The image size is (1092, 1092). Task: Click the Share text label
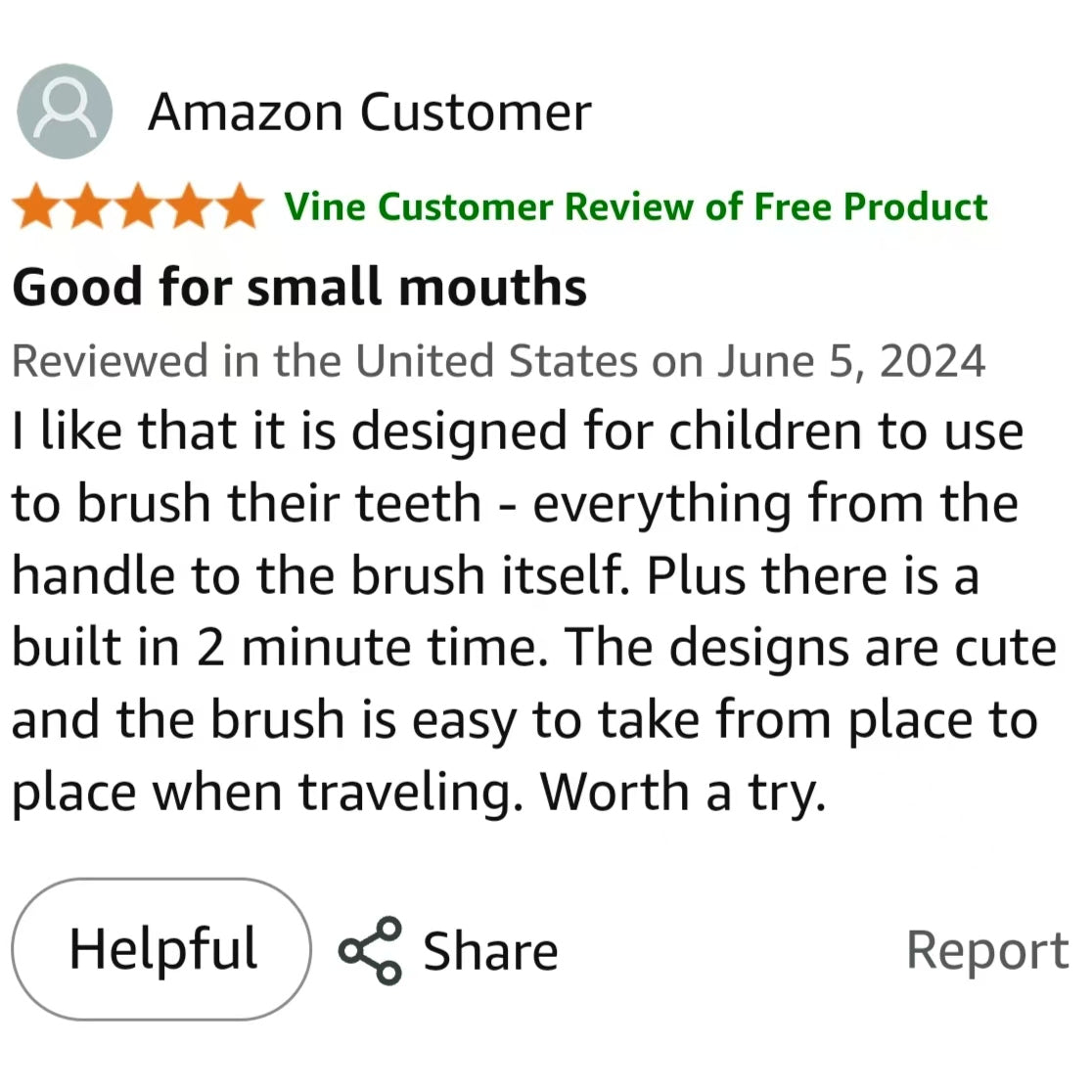tap(490, 951)
